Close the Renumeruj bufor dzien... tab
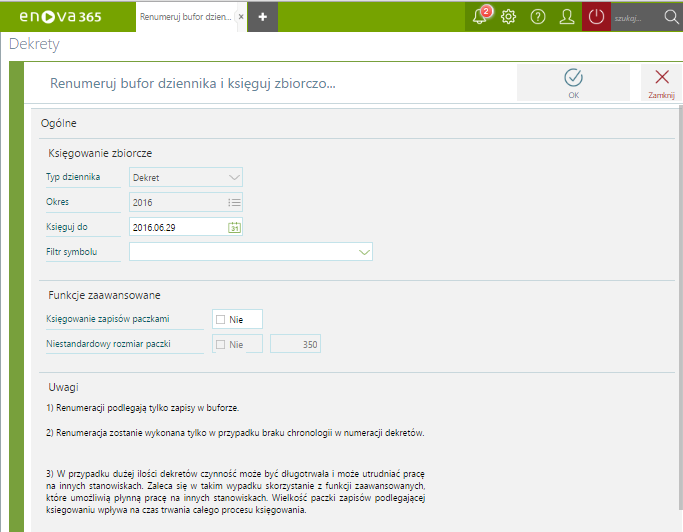This screenshot has width=683, height=532. [x=241, y=17]
